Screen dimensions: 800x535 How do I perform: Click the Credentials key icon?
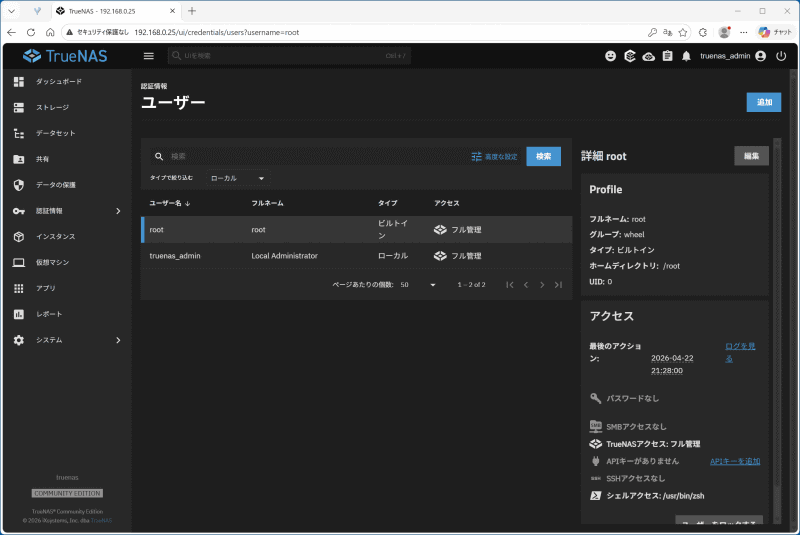(19, 211)
